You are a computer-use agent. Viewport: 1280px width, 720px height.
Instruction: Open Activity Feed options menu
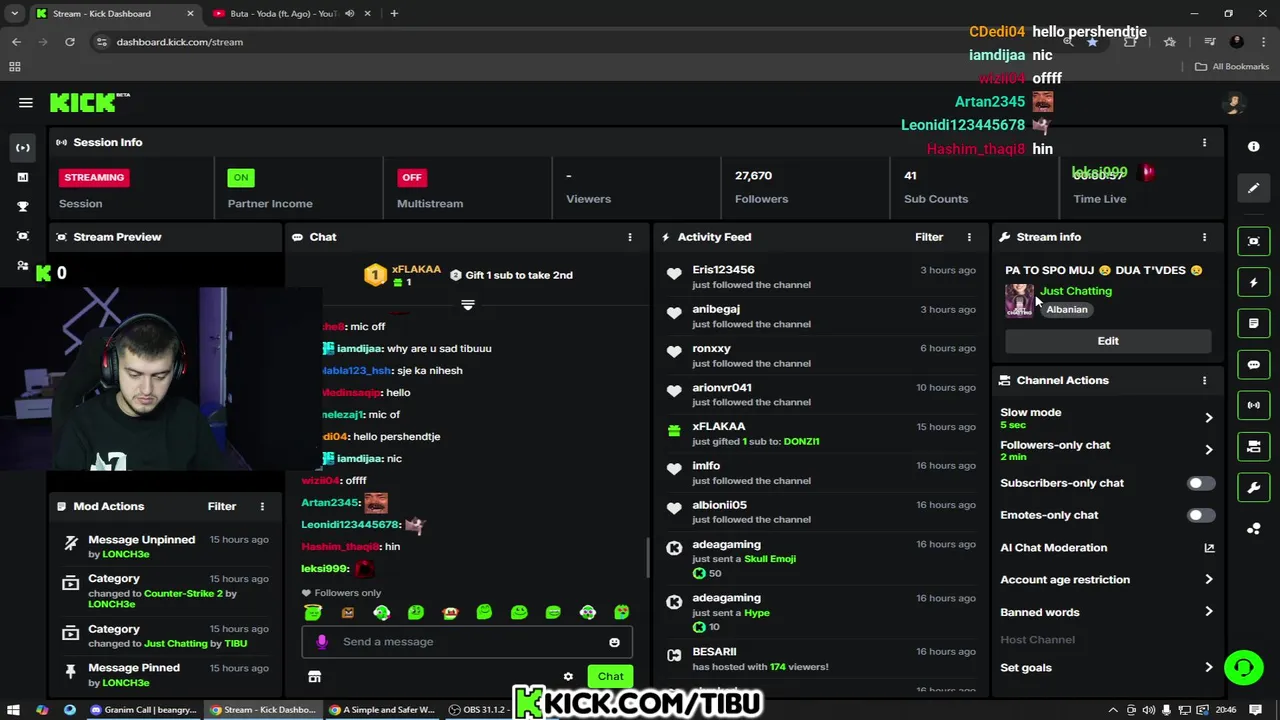click(969, 237)
